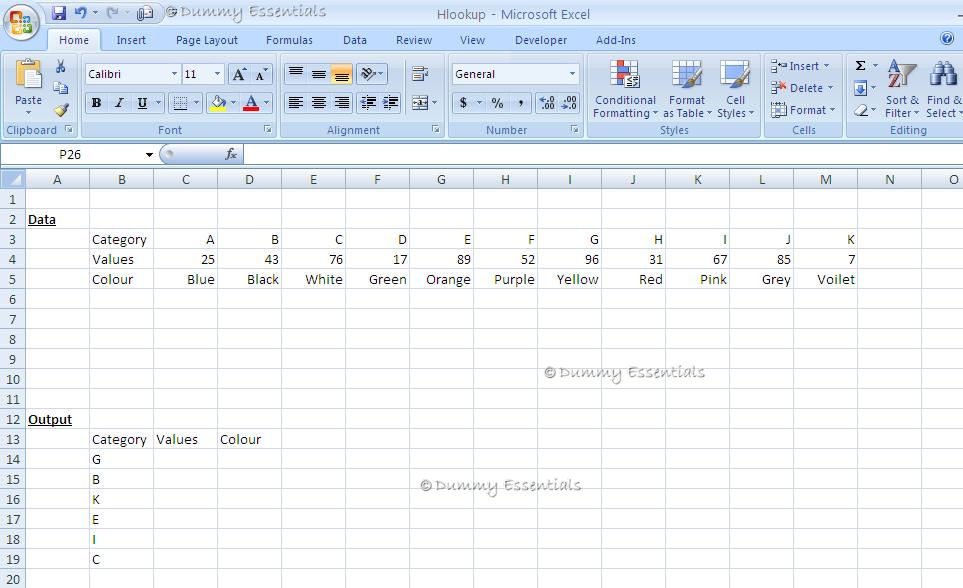Click the AutoSum sigma icon
Image resolution: width=963 pixels, height=588 pixels.
tap(860, 66)
